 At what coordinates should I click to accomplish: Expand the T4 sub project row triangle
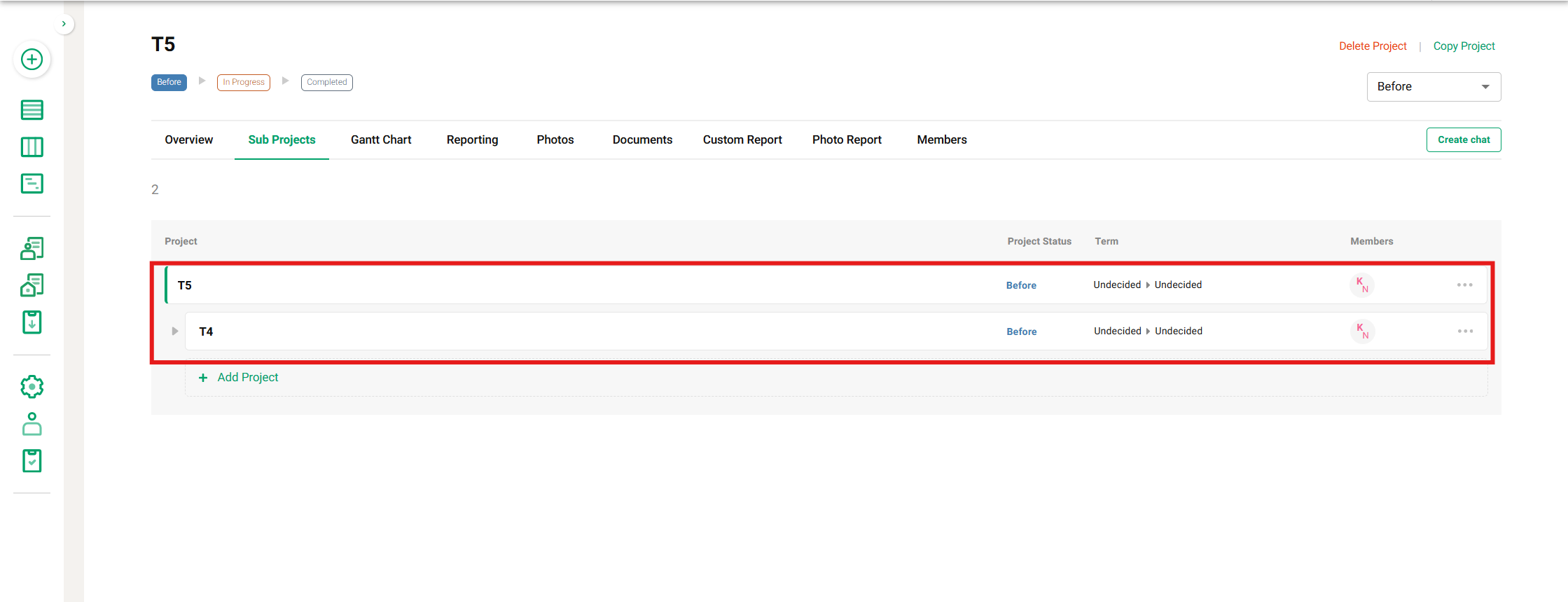[x=175, y=331]
